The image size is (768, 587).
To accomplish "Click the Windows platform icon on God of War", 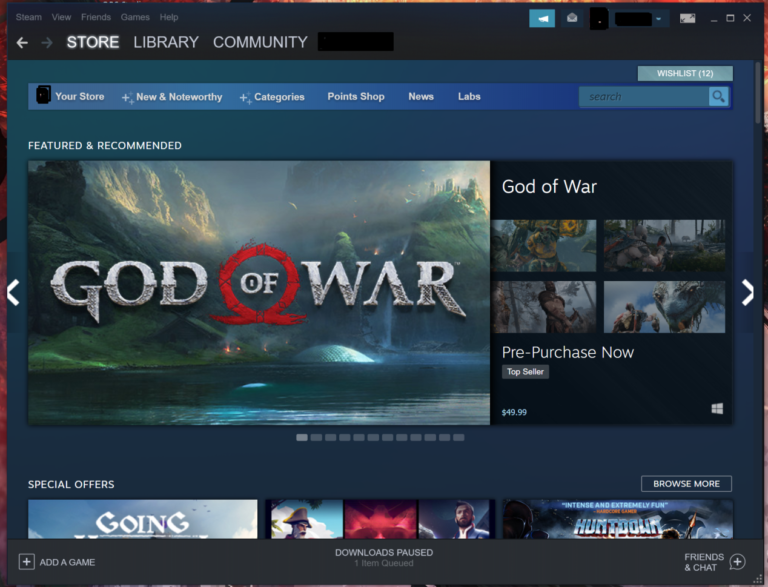I will (x=717, y=409).
